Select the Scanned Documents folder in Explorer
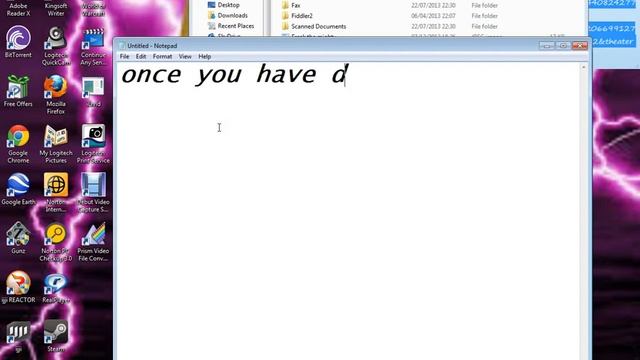Screen dimensions: 640x360 (314, 26)
